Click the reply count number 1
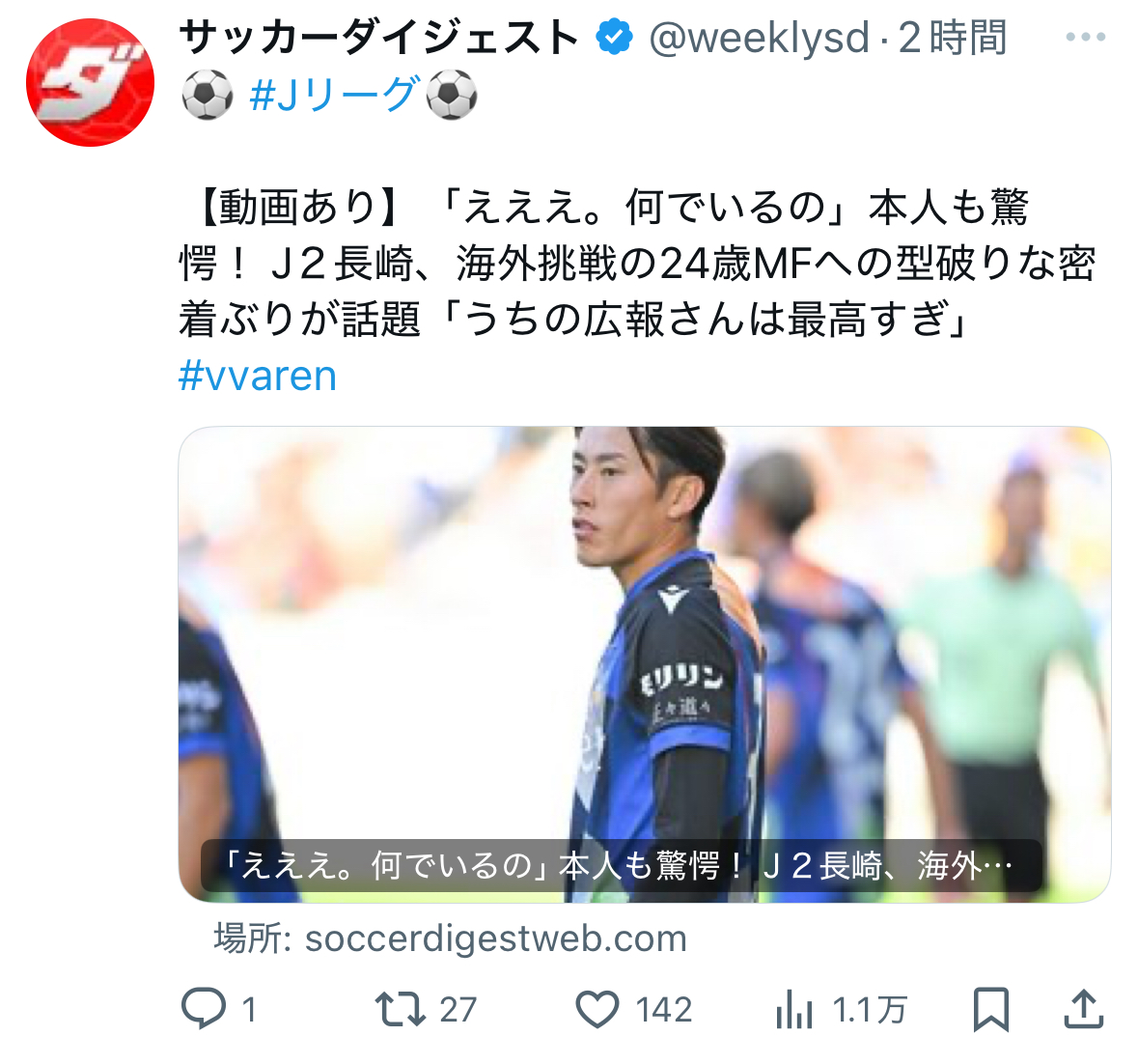Image resolution: width=1138 pixels, height=1064 pixels. (249, 1010)
